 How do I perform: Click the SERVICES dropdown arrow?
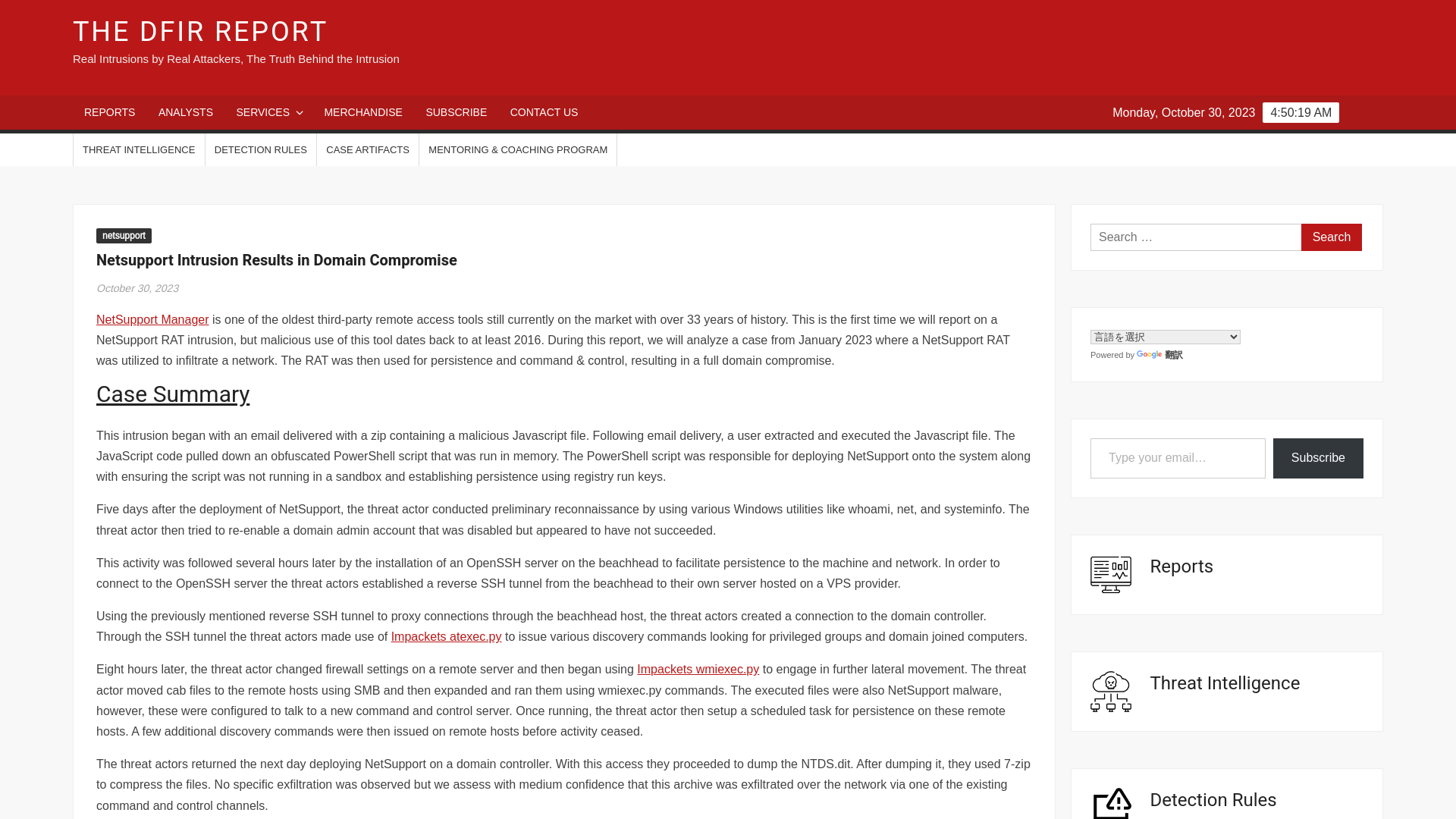(x=299, y=113)
